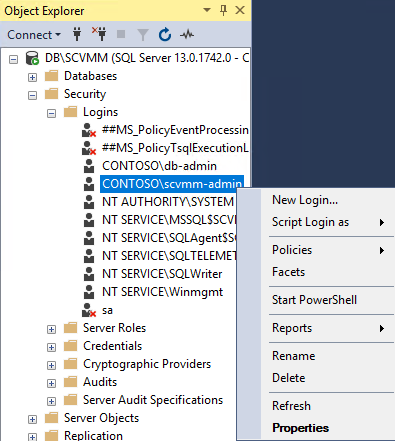Click the CONTOSO\scvmm-admin login icon
This screenshot has width=395, height=441.
pos(89,184)
